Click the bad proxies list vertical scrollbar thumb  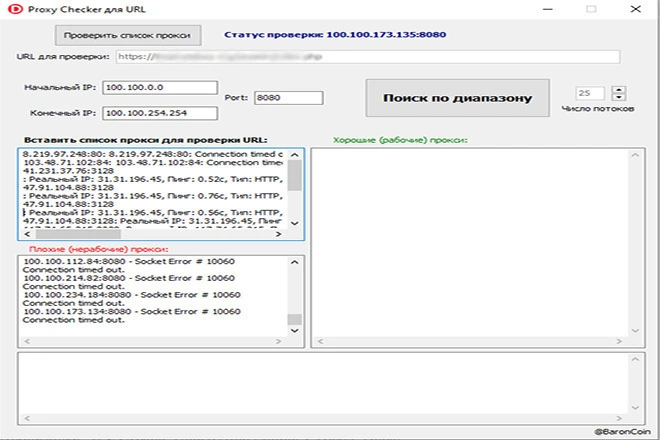[x=295, y=322]
